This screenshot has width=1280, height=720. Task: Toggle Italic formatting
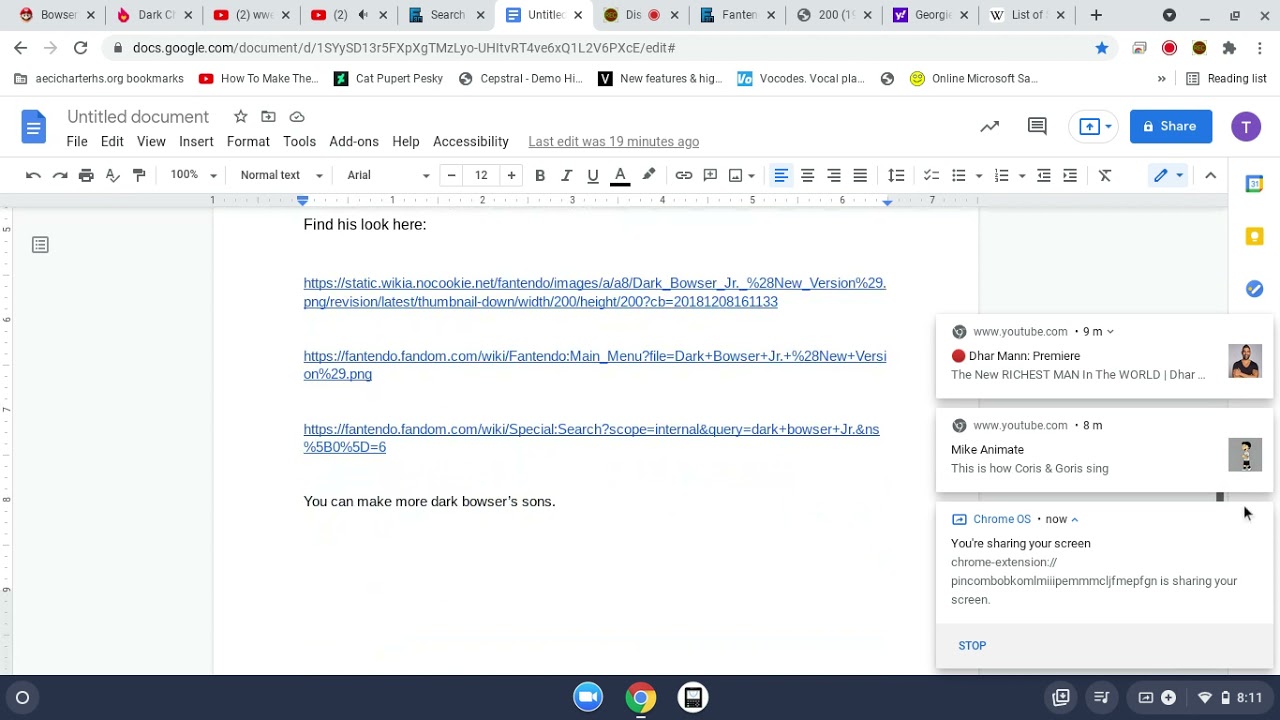566,175
